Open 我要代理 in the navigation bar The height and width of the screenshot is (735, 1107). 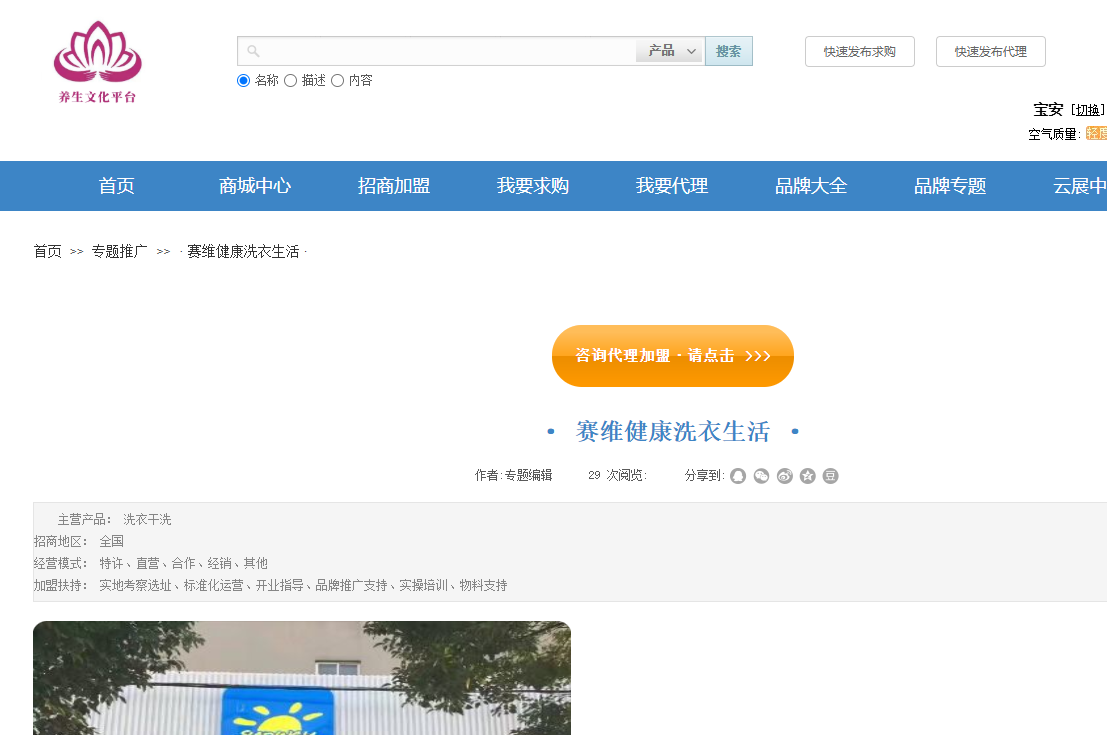(x=672, y=186)
